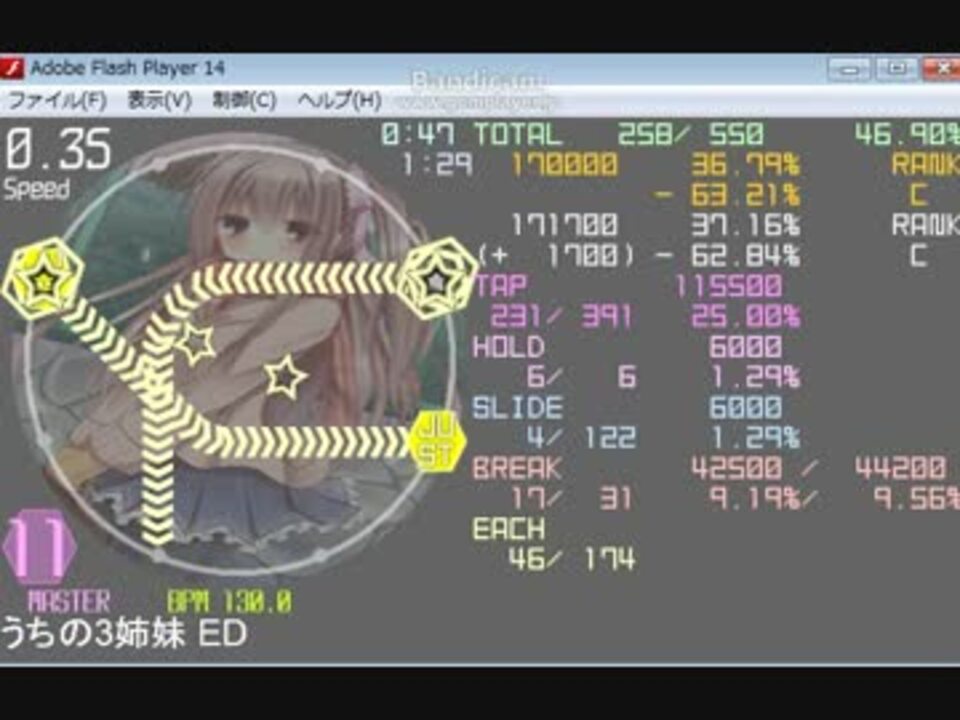Click the song title うちの3姉妹 ED
960x720 pixels.
(x=124, y=634)
